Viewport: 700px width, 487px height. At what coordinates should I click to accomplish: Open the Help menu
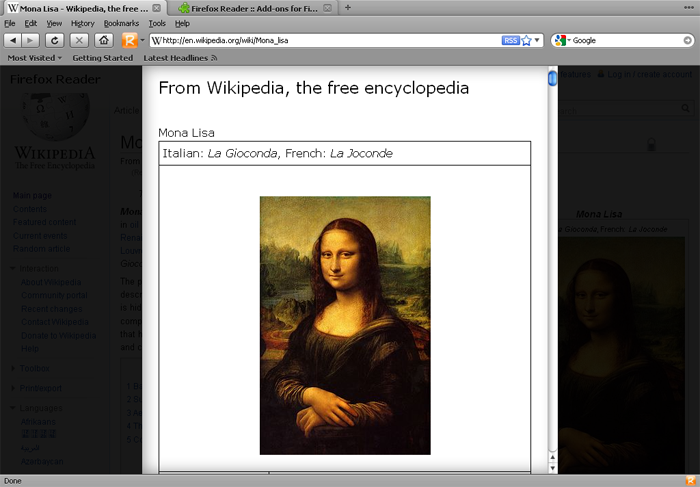tap(182, 23)
